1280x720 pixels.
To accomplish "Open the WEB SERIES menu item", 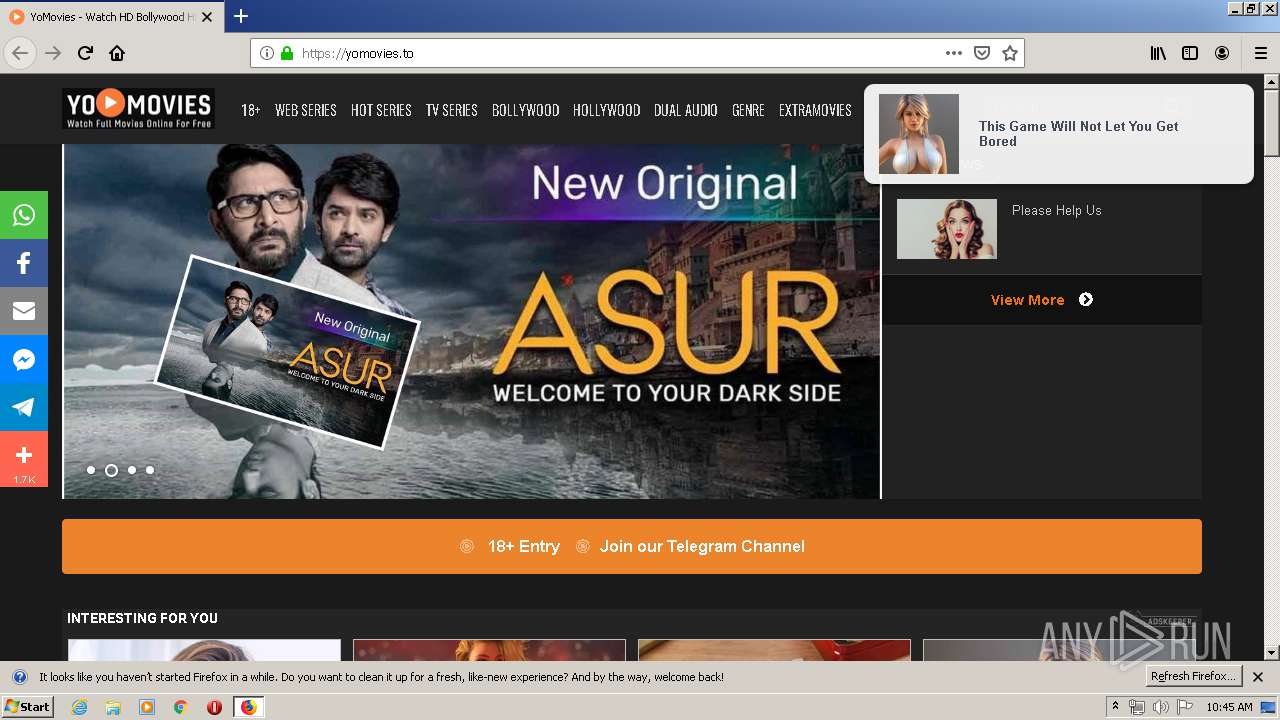I will 306,110.
